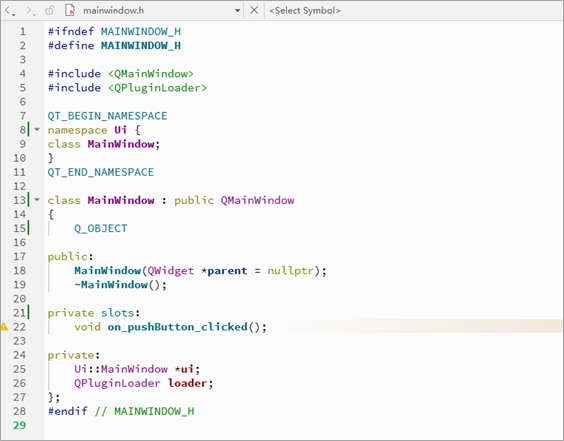564x441 pixels.
Task: Click line number 1 in the gutter
Action: 23,32
